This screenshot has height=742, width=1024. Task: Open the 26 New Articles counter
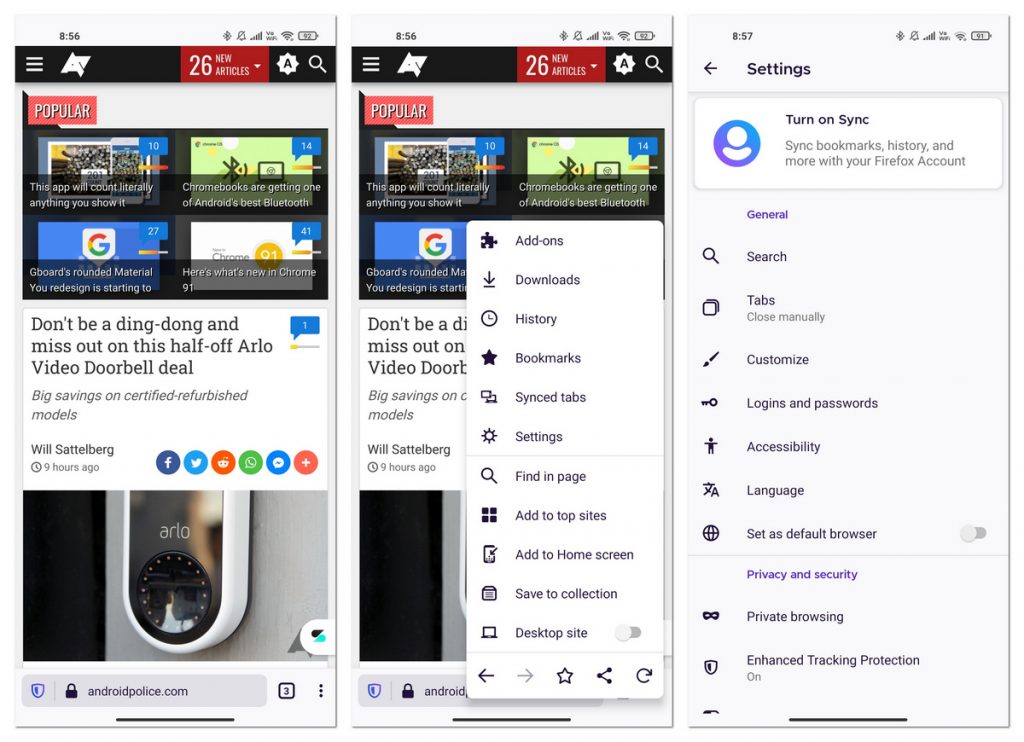tap(222, 63)
